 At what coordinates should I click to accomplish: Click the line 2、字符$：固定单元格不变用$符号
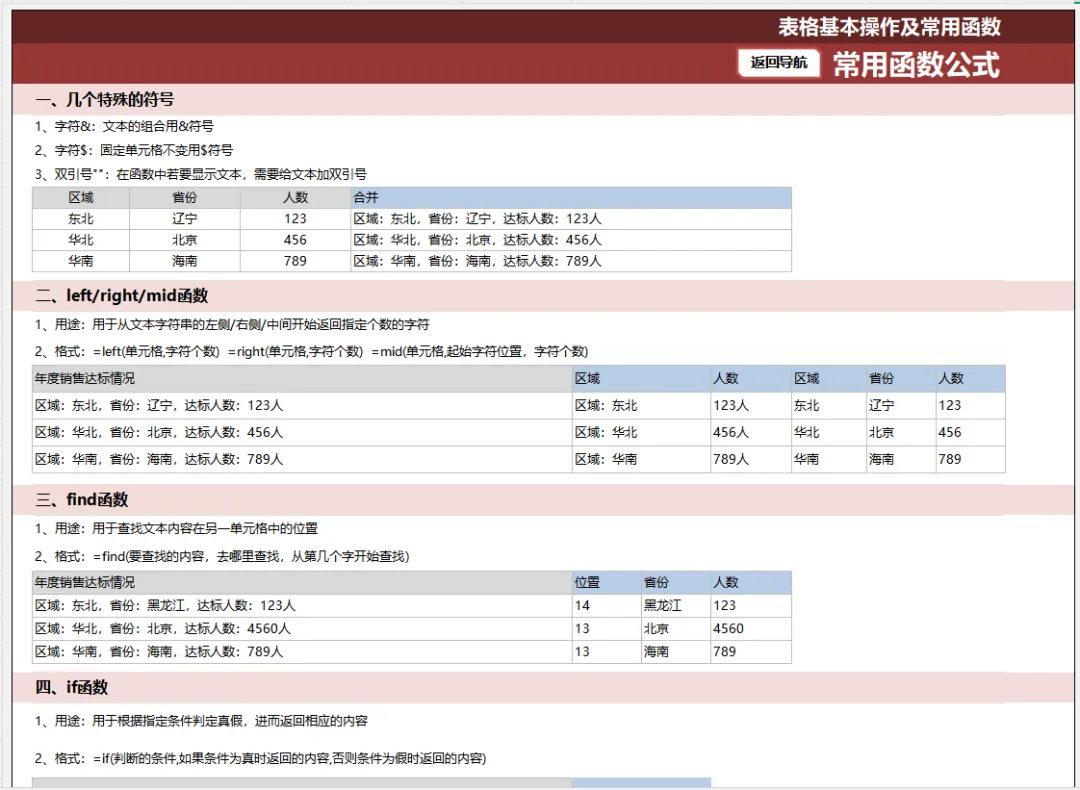coord(134,150)
